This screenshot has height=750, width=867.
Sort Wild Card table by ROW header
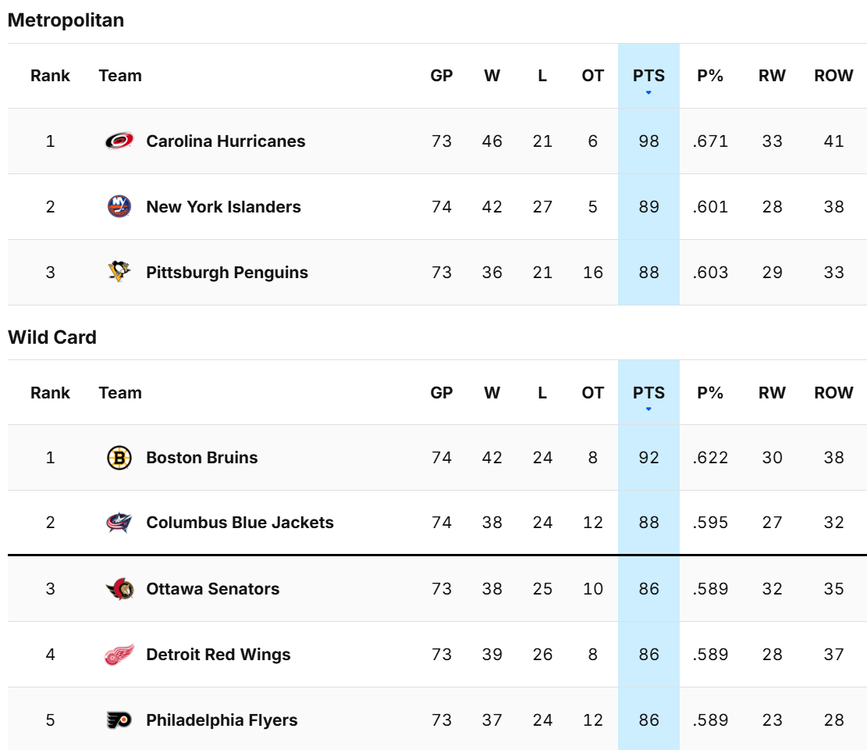(833, 393)
